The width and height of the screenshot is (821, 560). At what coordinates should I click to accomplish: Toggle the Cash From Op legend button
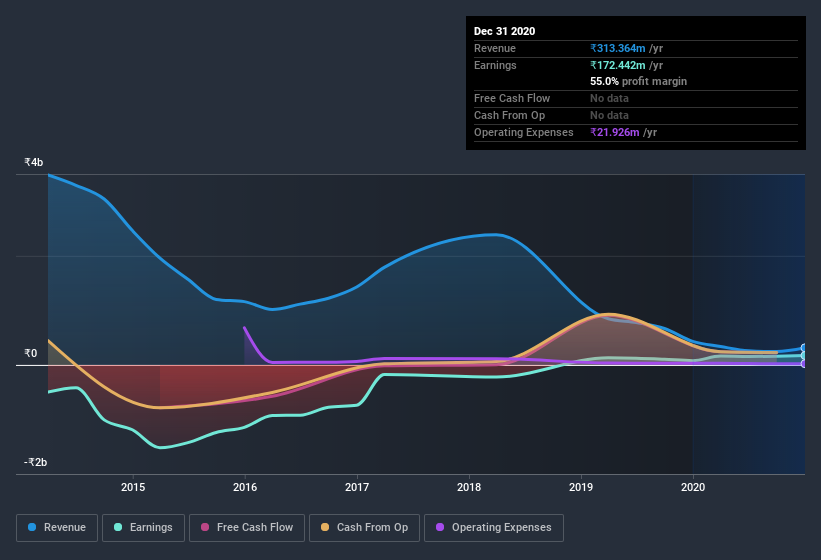(364, 528)
